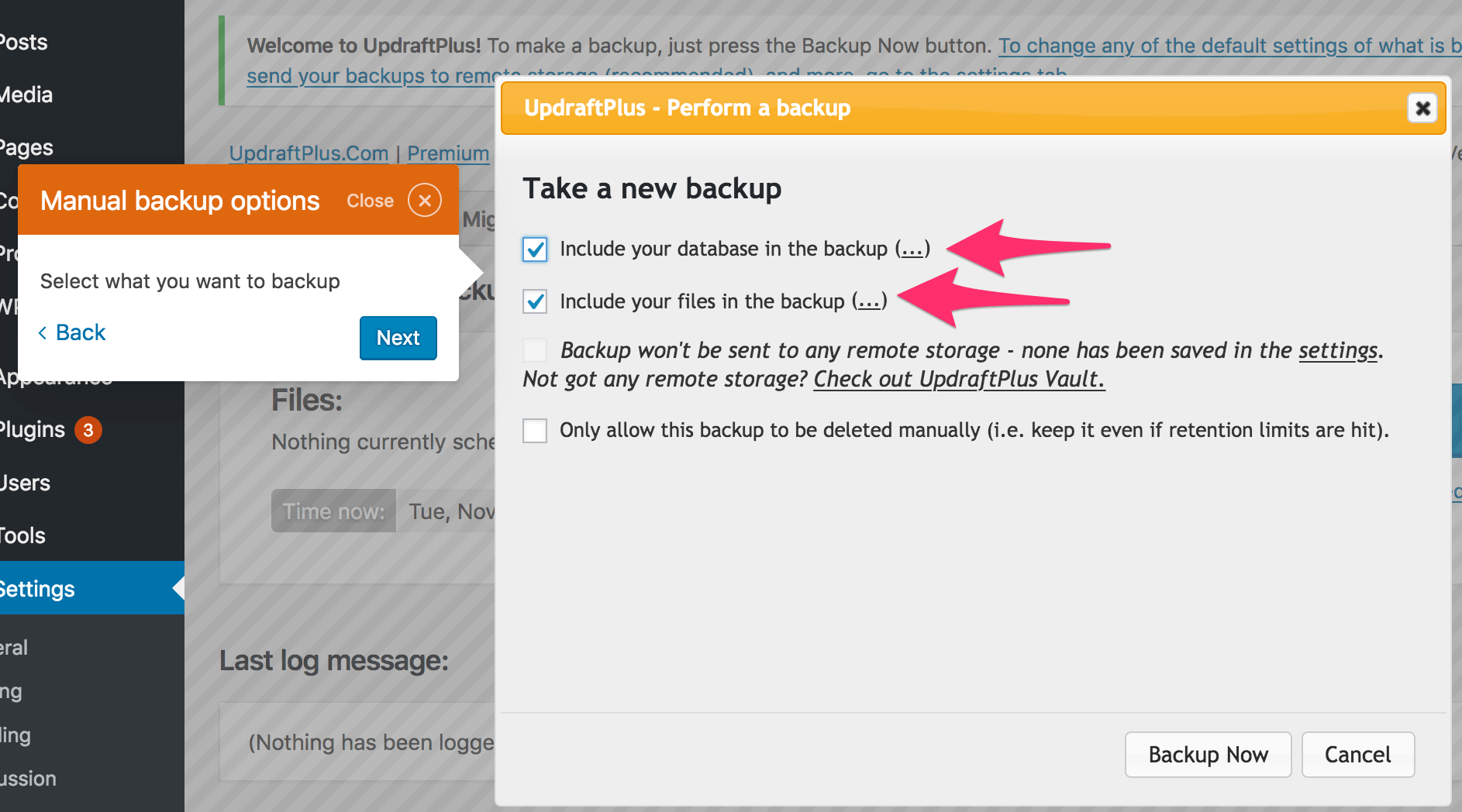The height and width of the screenshot is (812, 1462).
Task: Click the Backup Now button
Action: click(1208, 755)
